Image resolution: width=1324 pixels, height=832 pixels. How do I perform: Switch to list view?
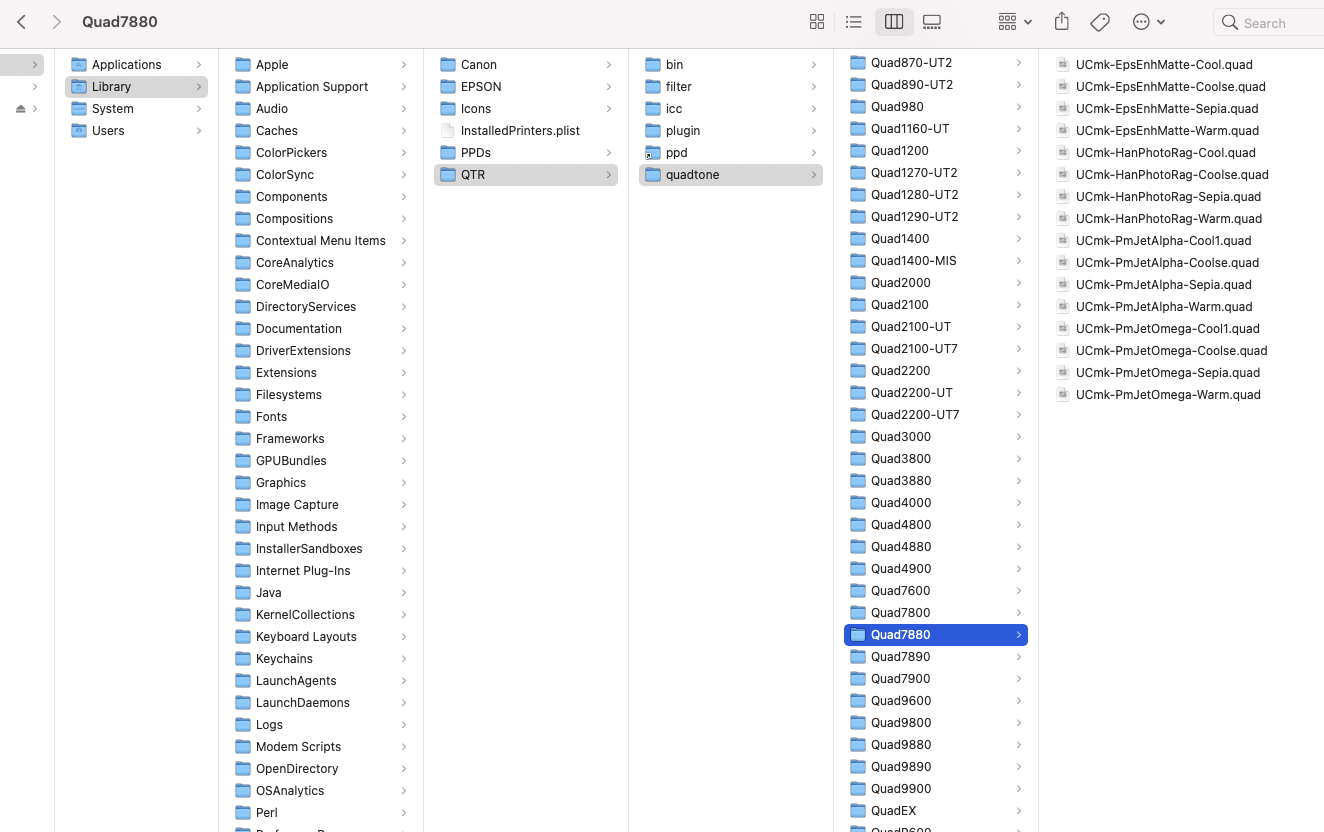pos(854,22)
